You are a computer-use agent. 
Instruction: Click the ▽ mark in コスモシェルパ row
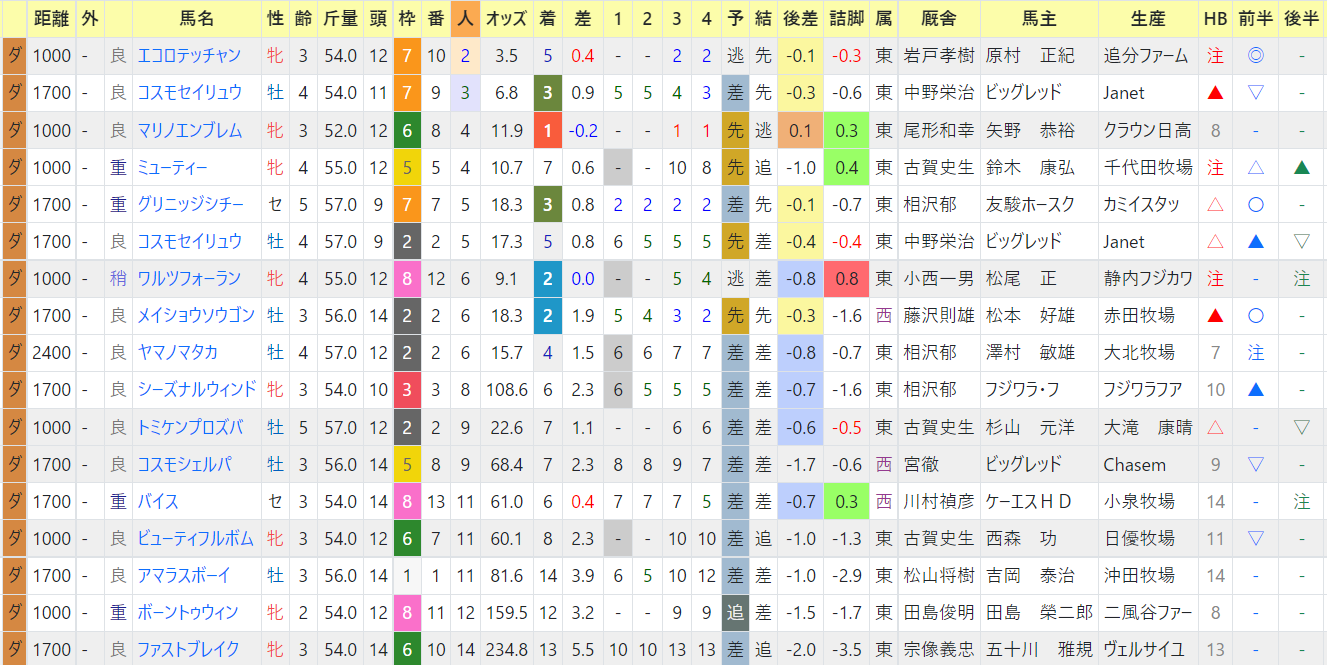pyautogui.click(x=1256, y=464)
